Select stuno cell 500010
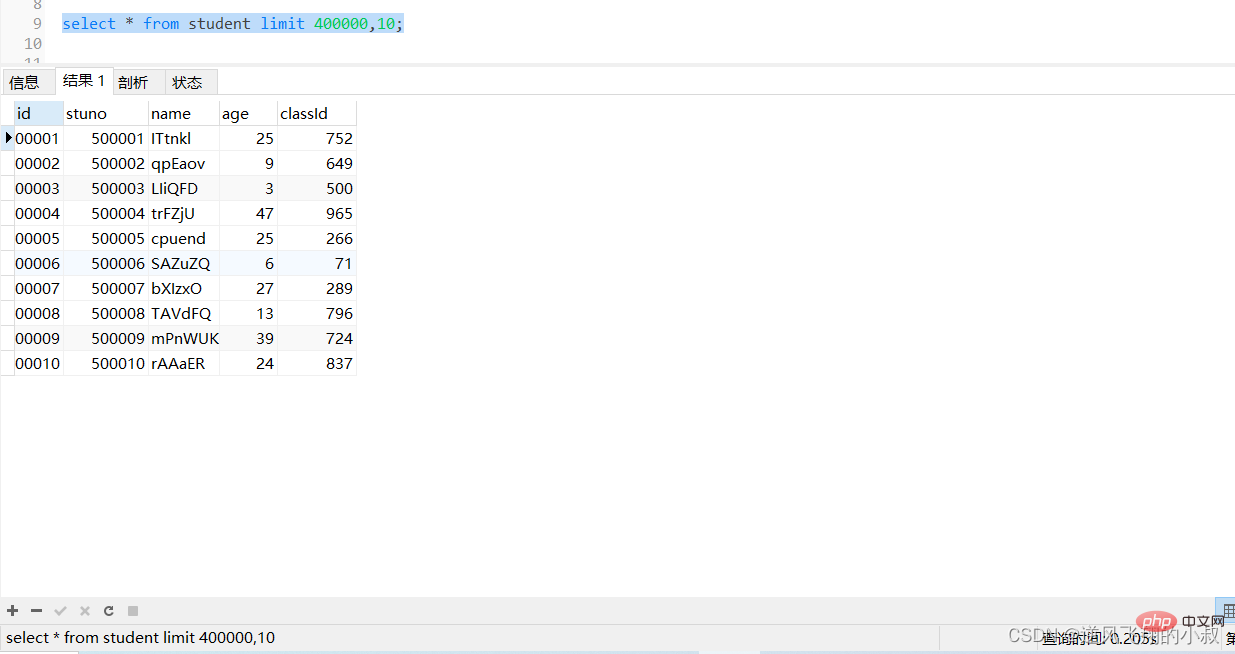The height and width of the screenshot is (654, 1235). click(x=106, y=363)
